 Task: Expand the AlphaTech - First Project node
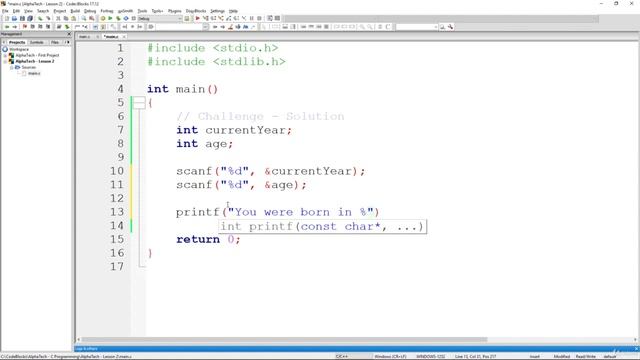point(5,55)
